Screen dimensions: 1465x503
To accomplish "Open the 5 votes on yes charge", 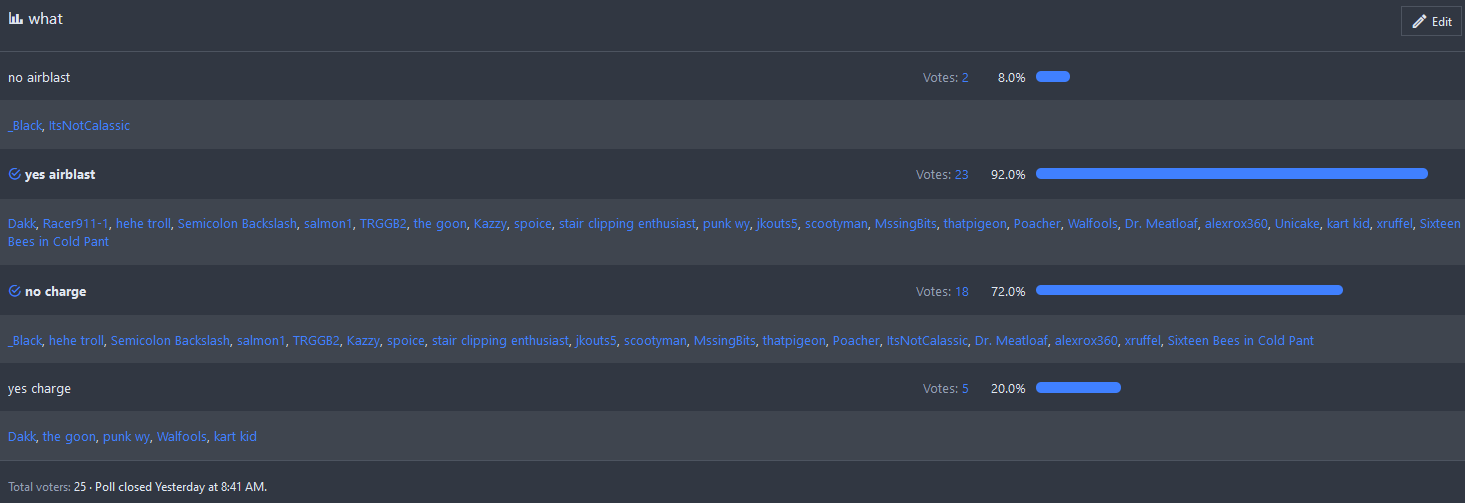I will point(965,388).
